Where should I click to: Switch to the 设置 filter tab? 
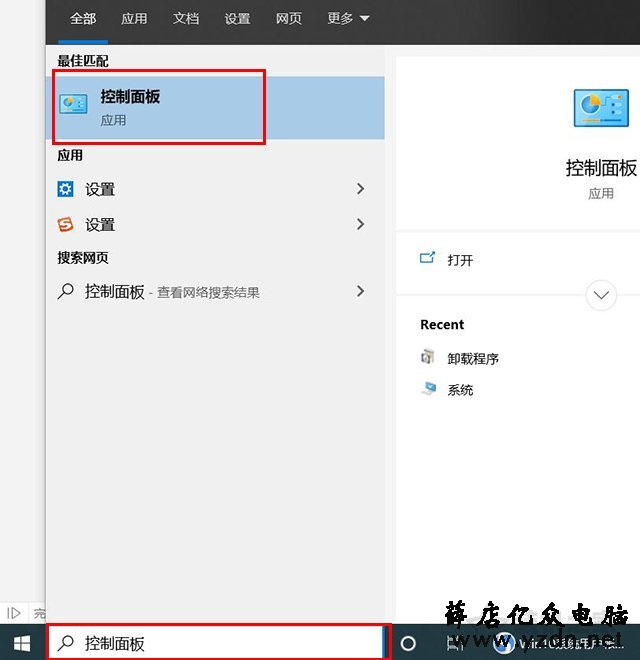(x=237, y=19)
